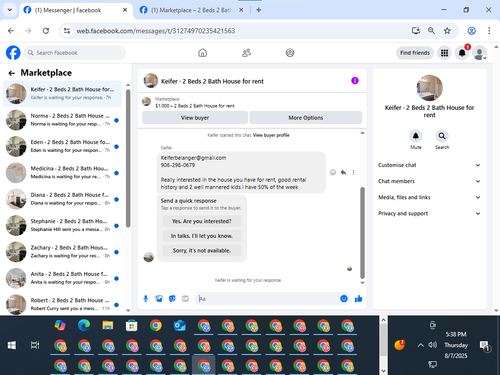Open emoji picker in message box
500x375 pixels.
(344, 299)
